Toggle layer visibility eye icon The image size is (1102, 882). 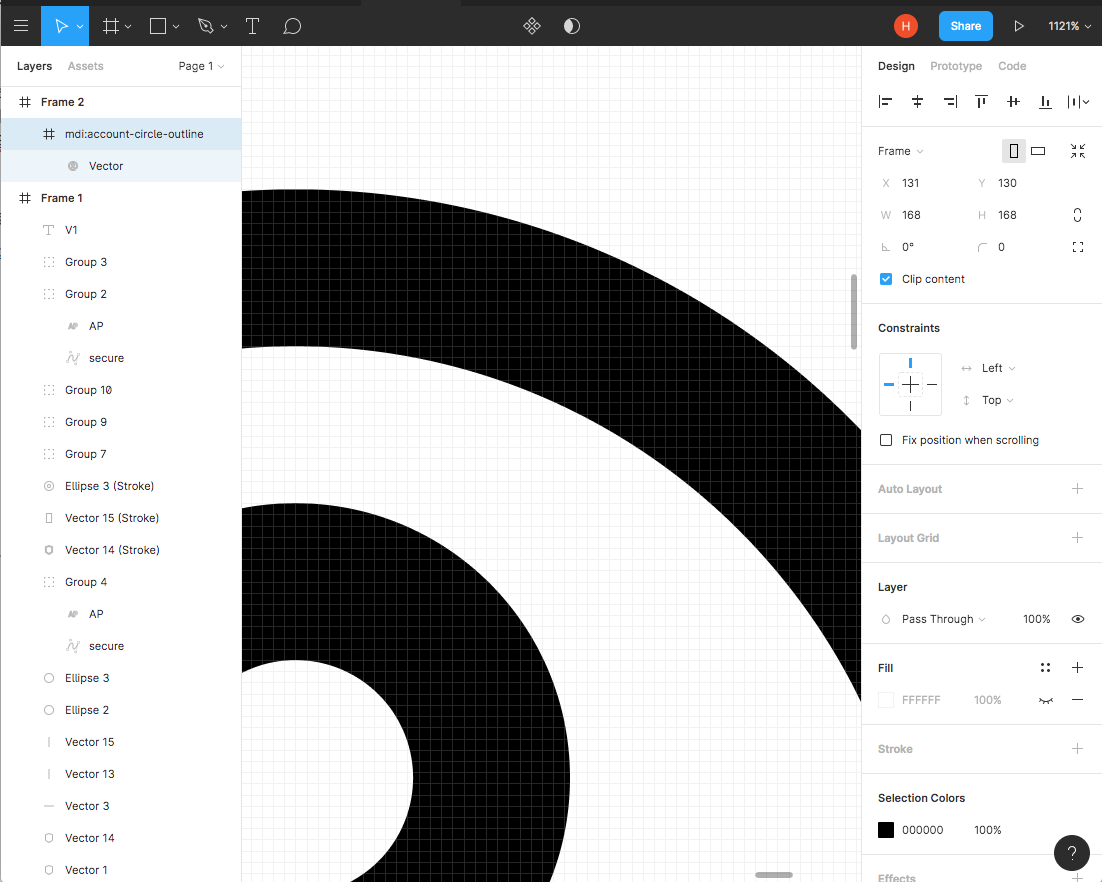point(1077,619)
